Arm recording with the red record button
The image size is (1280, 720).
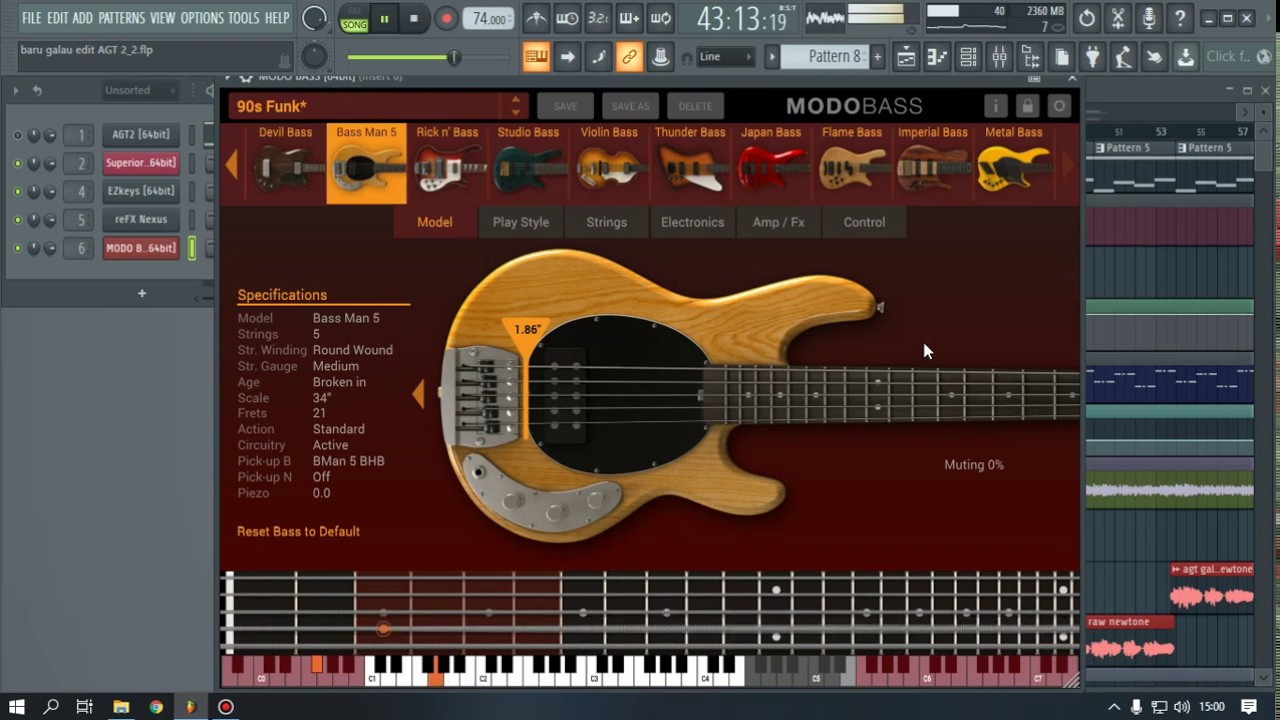click(x=447, y=19)
